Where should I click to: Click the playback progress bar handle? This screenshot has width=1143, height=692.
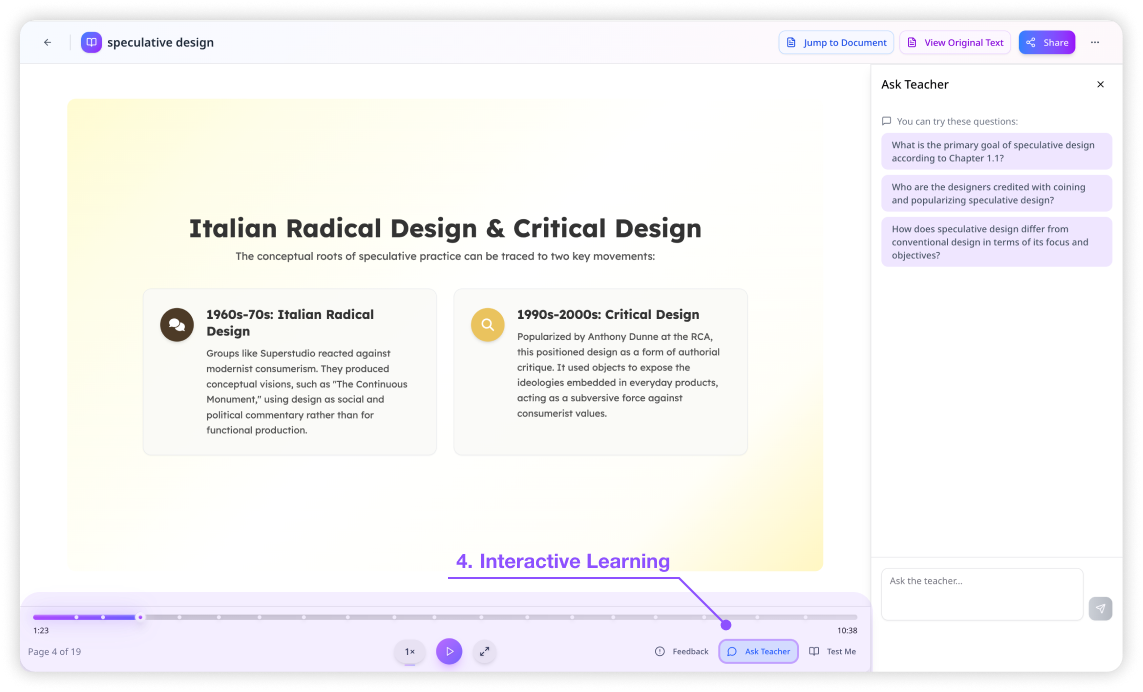140,617
